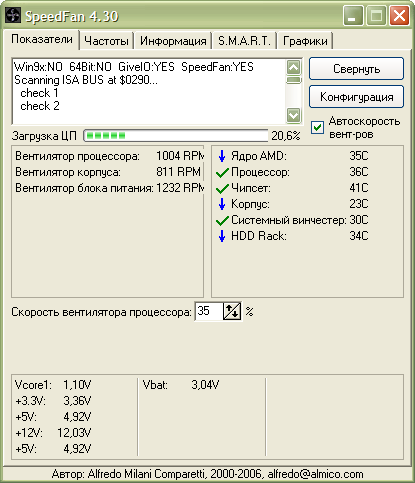Adjust CPU fan speed with spinner arrows

point(232,312)
